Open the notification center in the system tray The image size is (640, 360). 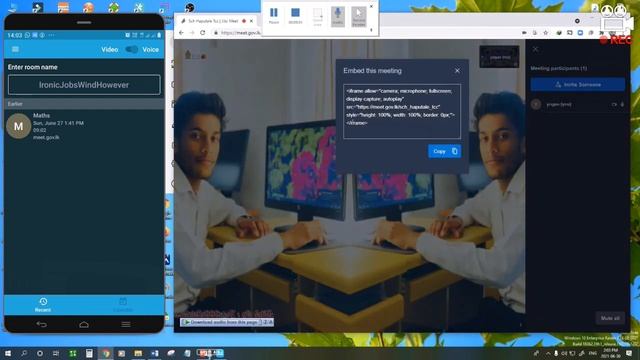click(629, 353)
